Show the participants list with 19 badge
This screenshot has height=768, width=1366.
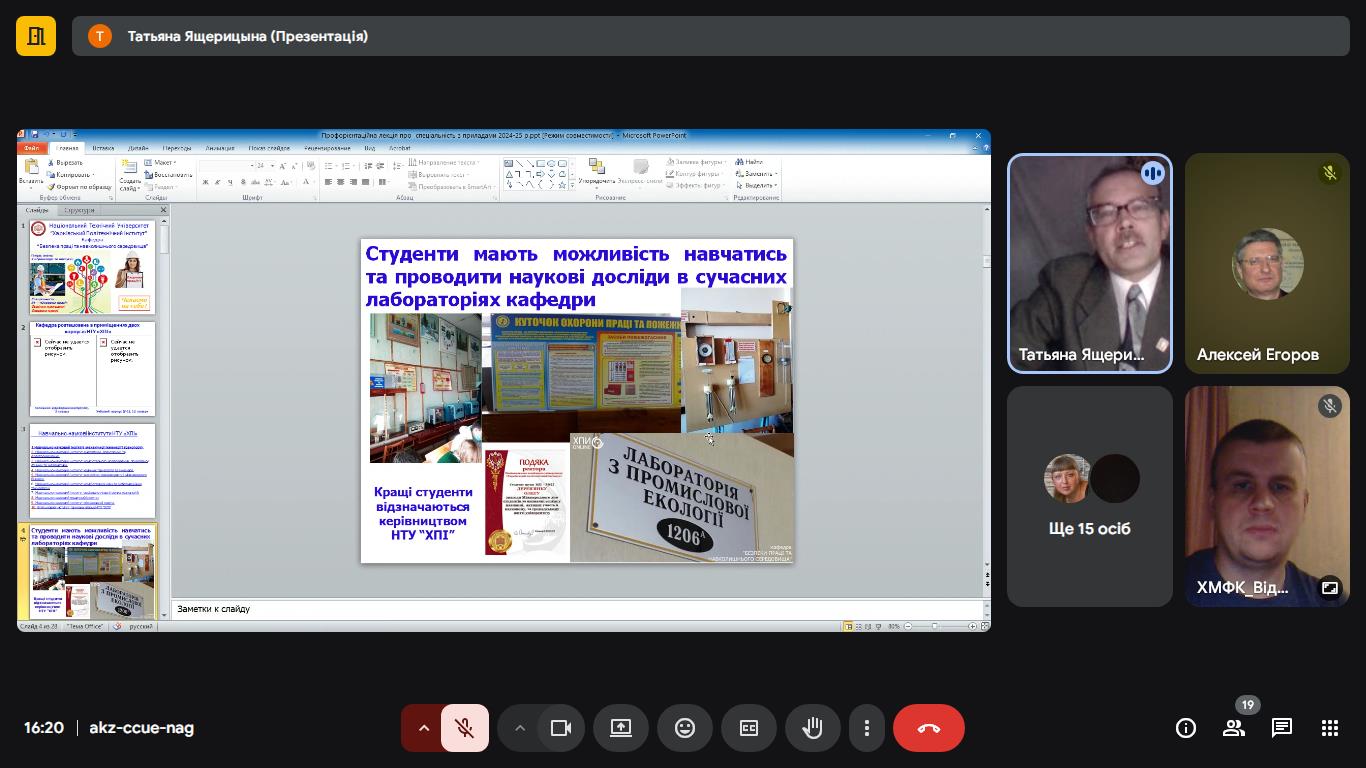tap(1234, 728)
